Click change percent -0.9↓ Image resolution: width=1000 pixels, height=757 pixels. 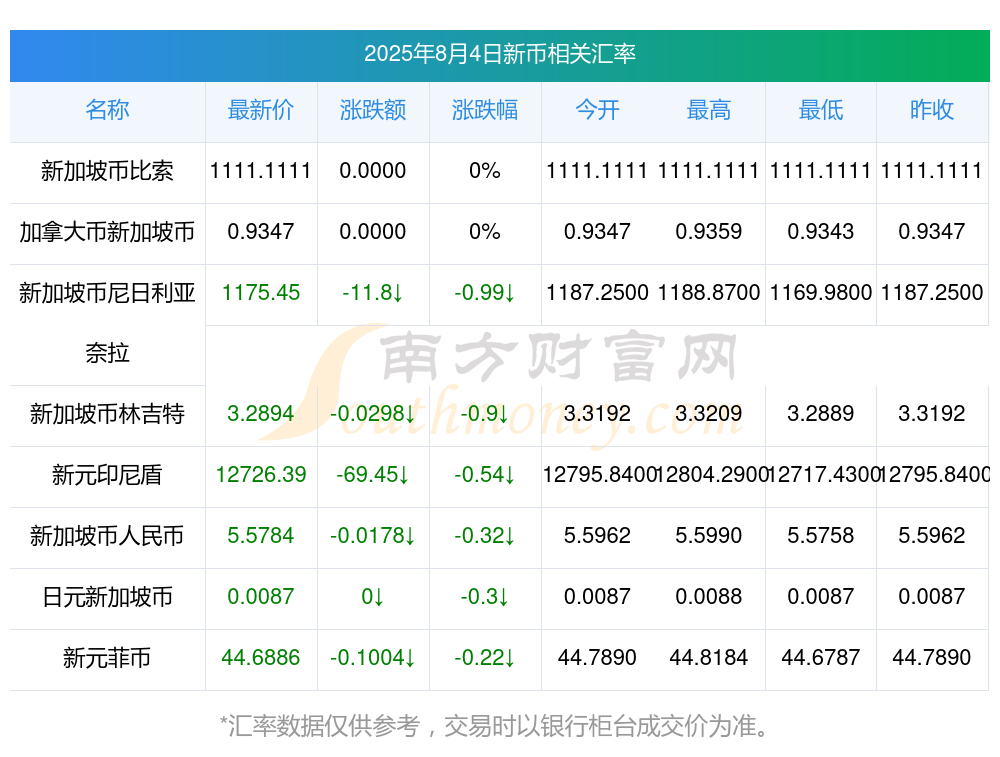point(485,414)
